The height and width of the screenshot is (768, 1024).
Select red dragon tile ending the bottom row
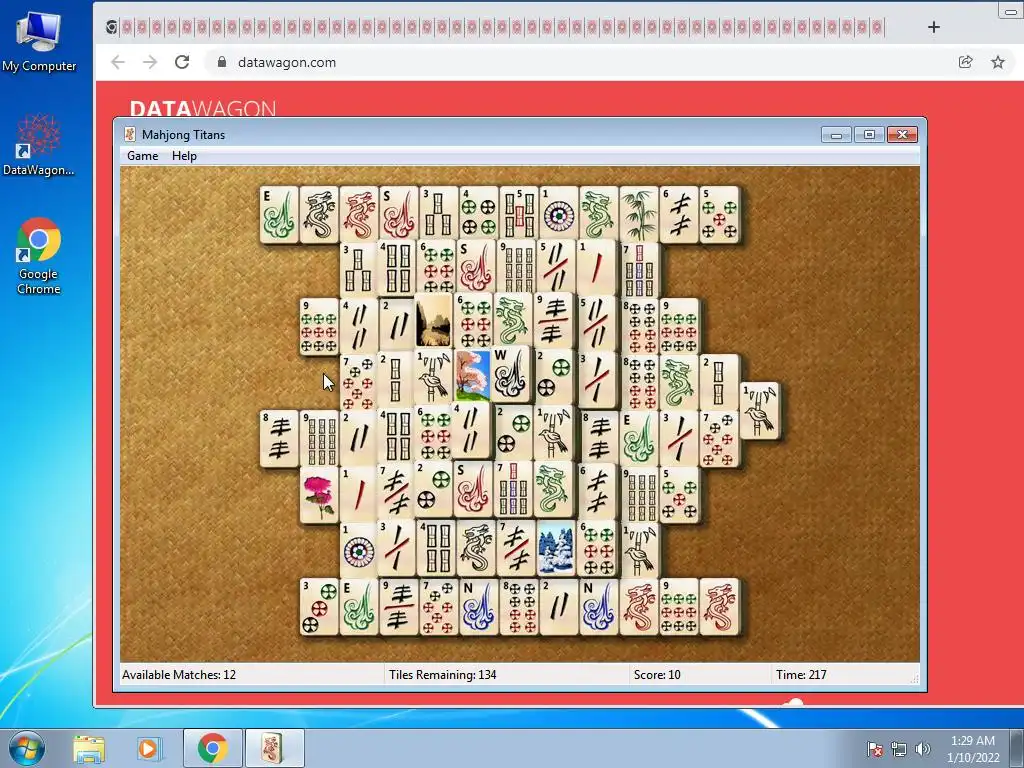click(720, 607)
